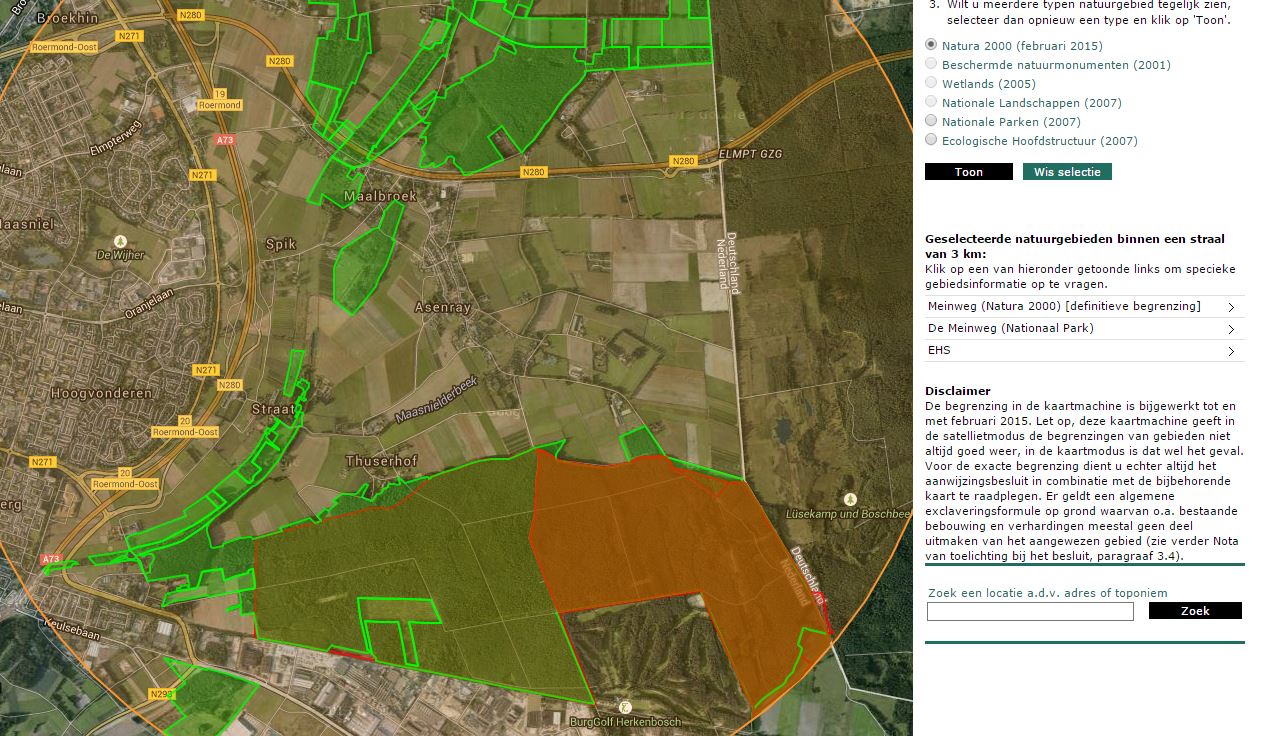Viewport: 1263px width, 736px height.
Task: Click the exit 19 Roermond sign
Action: pyautogui.click(x=221, y=99)
